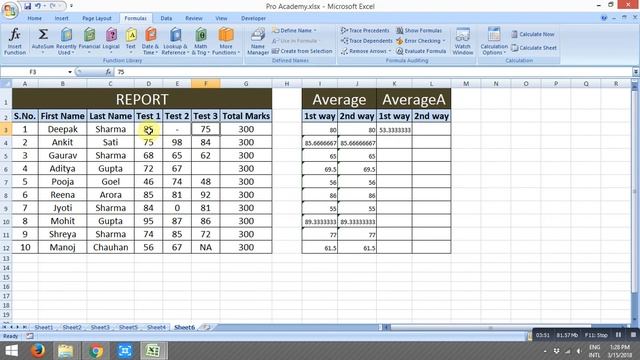Open the Logical functions library
The image size is (640, 360).
click(111, 41)
